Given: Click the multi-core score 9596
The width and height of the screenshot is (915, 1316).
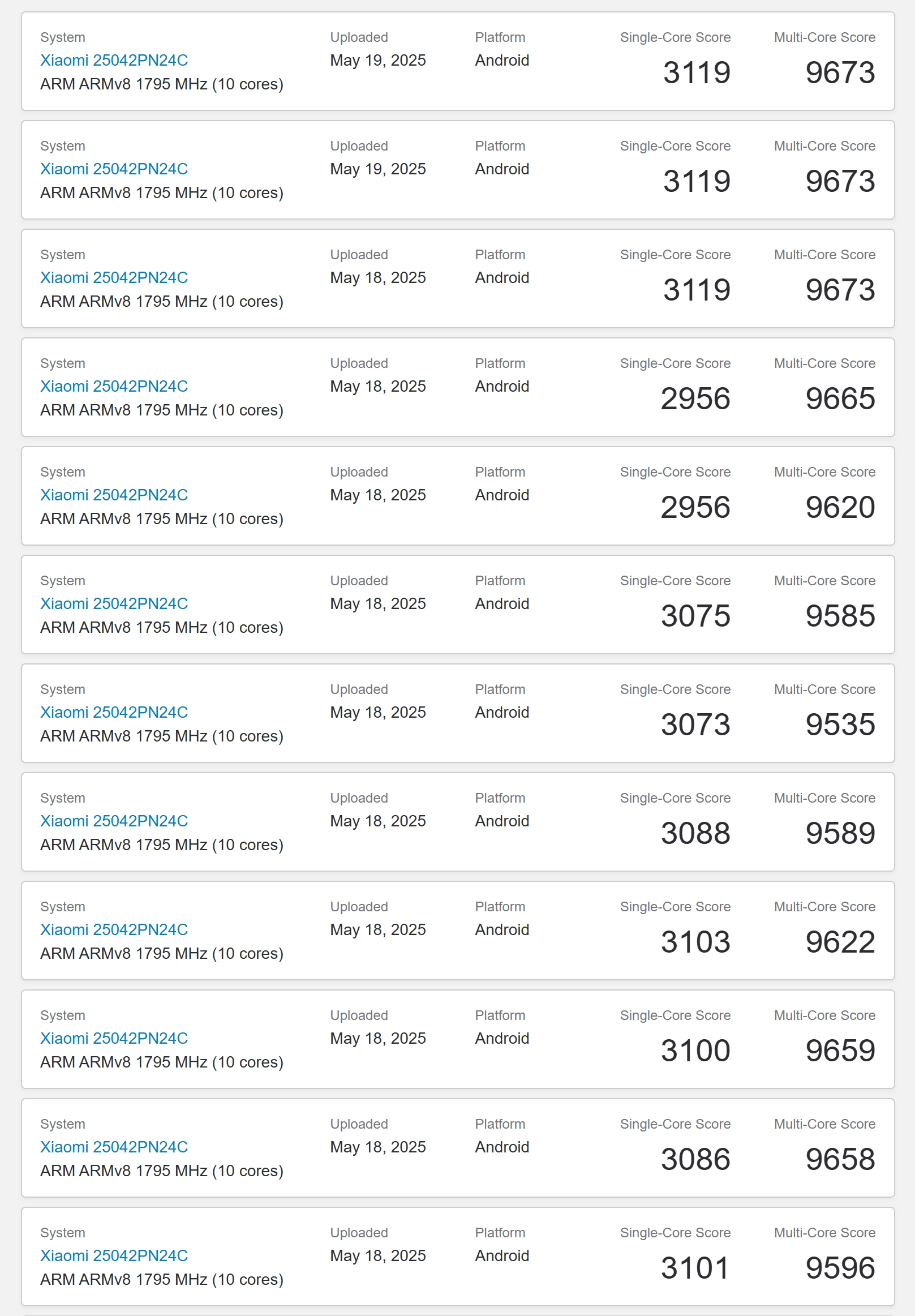Looking at the screenshot, I should tap(840, 1268).
